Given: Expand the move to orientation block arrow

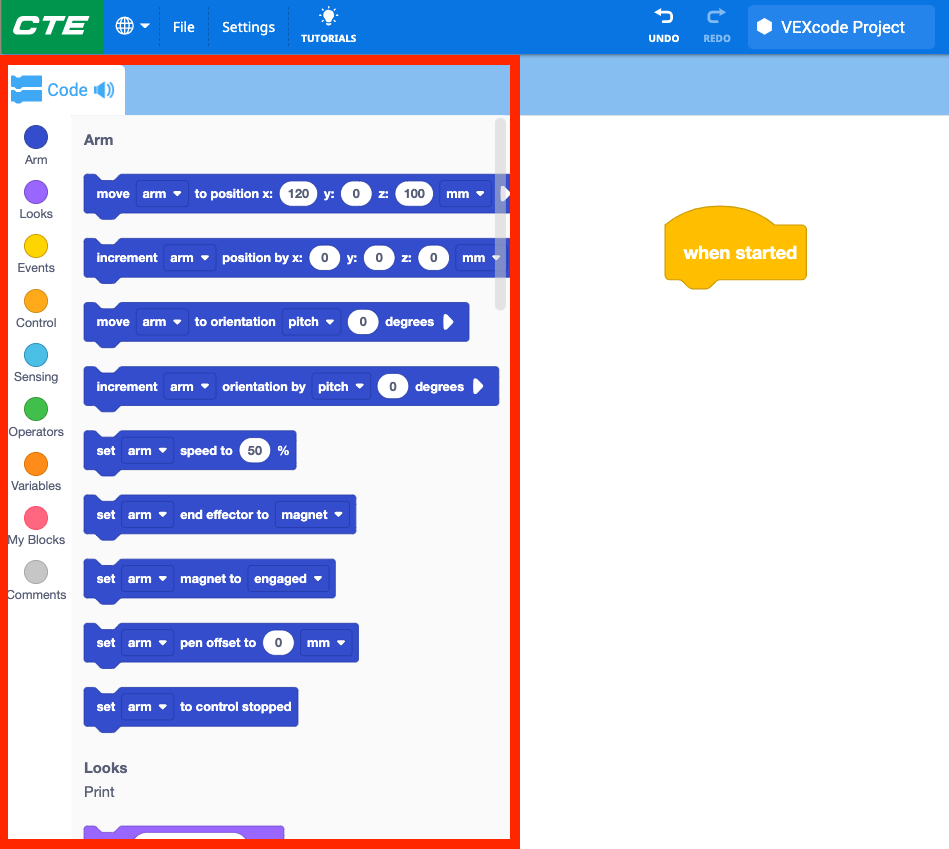Looking at the screenshot, I should 448,322.
